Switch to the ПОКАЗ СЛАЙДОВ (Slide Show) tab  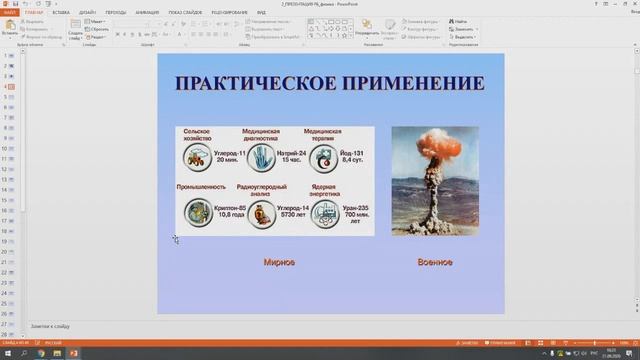pyautogui.click(x=185, y=13)
